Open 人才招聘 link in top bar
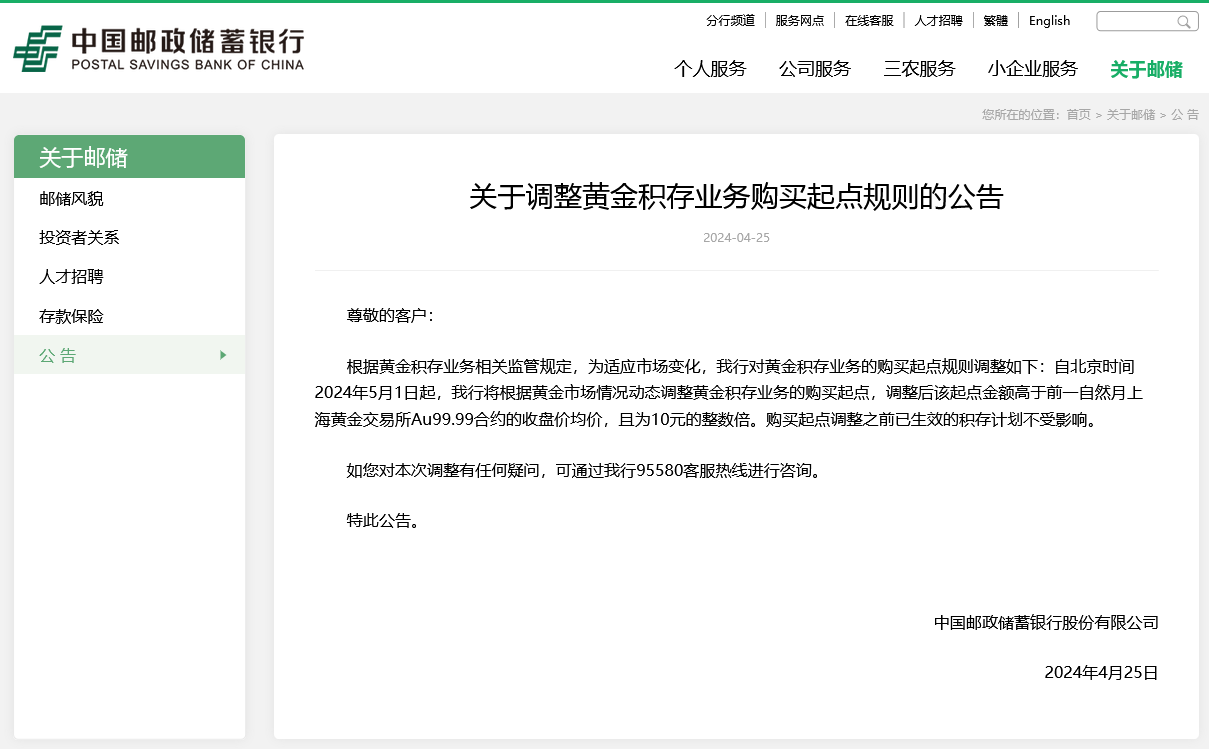This screenshot has width=1209, height=749. [x=938, y=21]
